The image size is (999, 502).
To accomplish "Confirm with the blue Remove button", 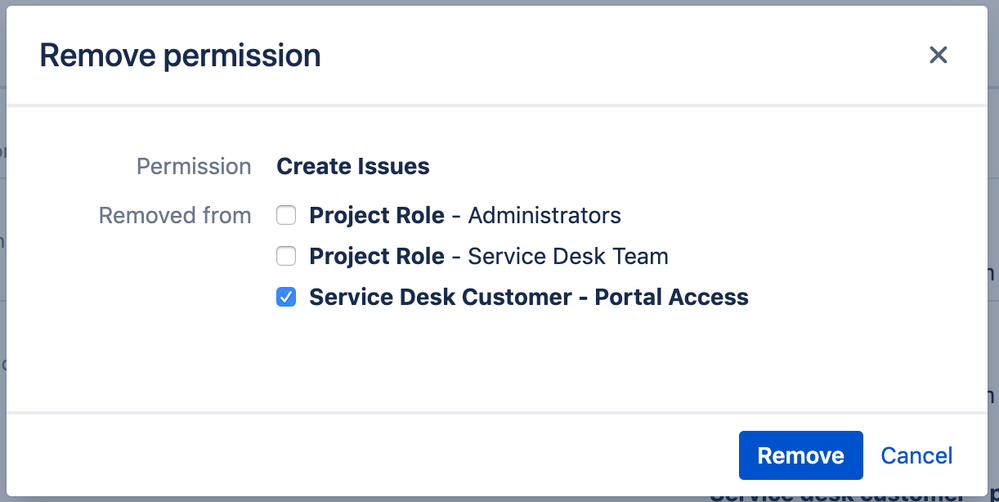I will (x=801, y=455).
